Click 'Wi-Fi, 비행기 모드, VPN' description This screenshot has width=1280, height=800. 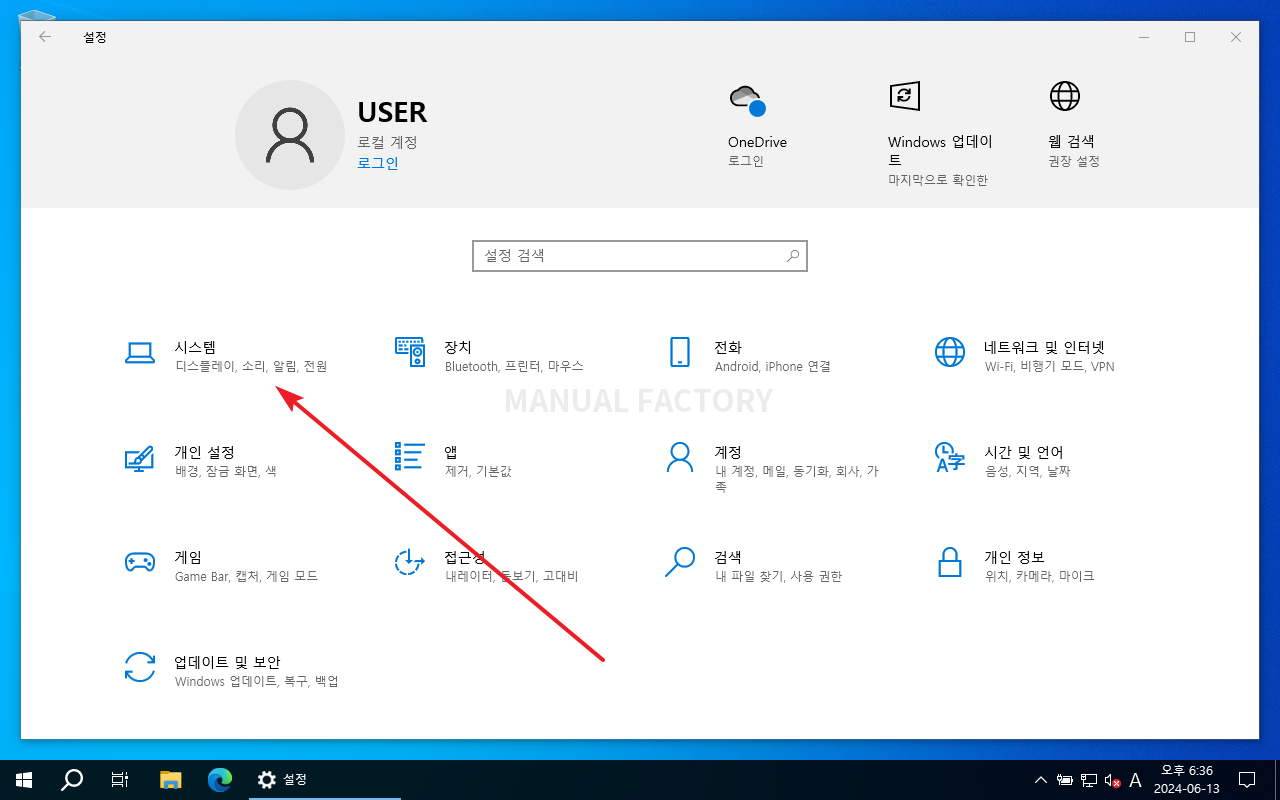tap(1049, 366)
